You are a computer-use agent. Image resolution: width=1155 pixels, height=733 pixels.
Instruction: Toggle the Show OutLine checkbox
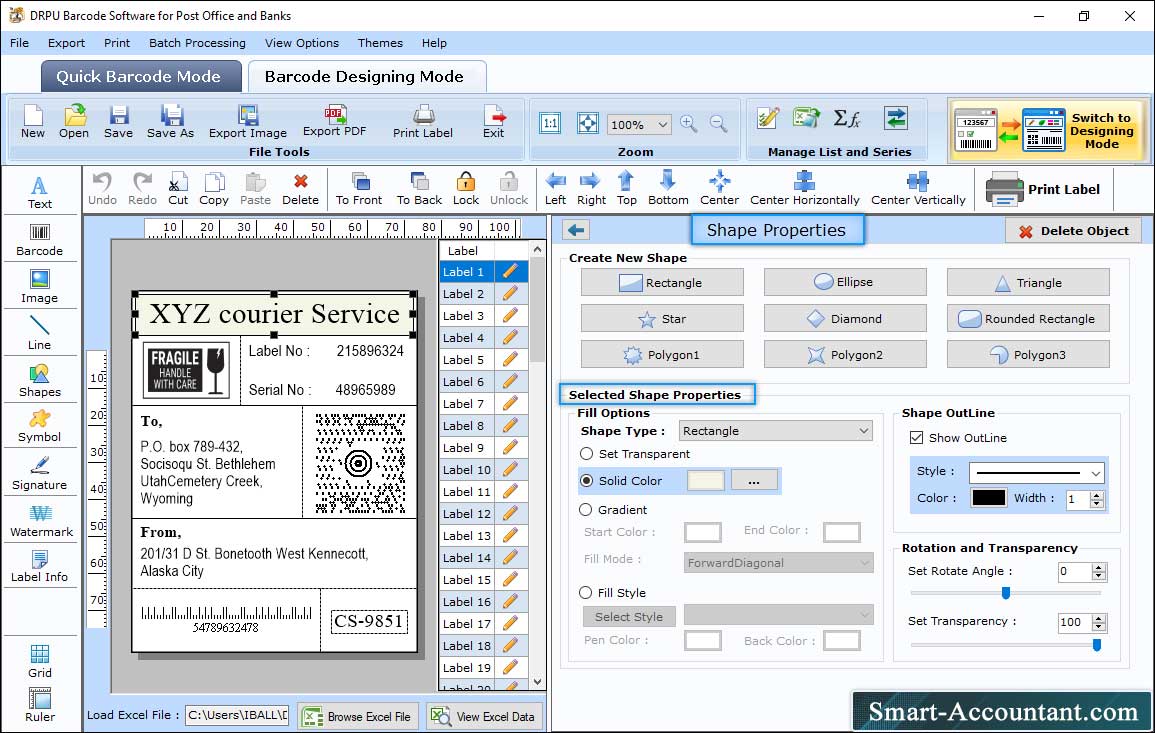916,438
